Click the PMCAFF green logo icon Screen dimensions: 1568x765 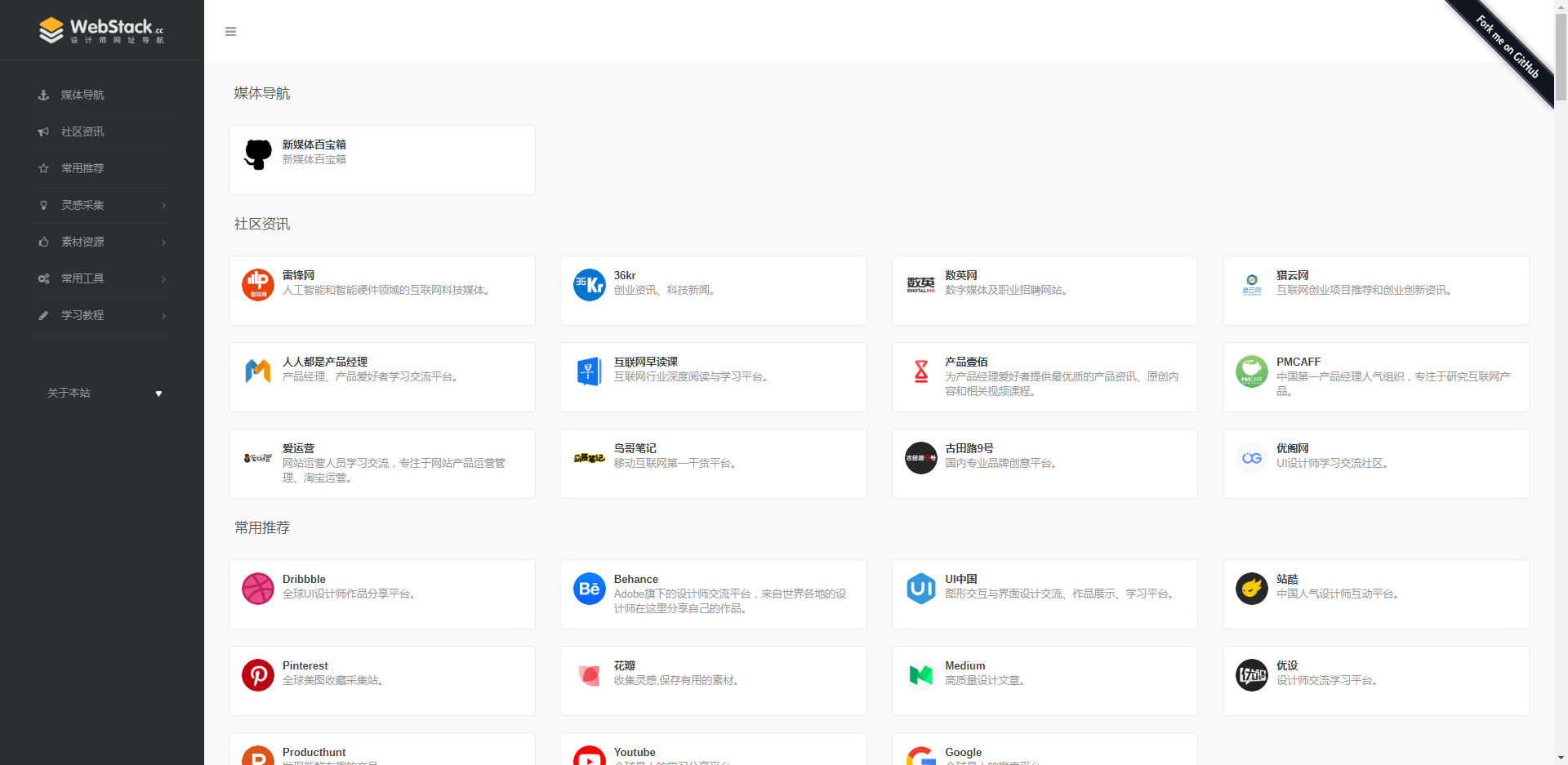click(x=1252, y=371)
